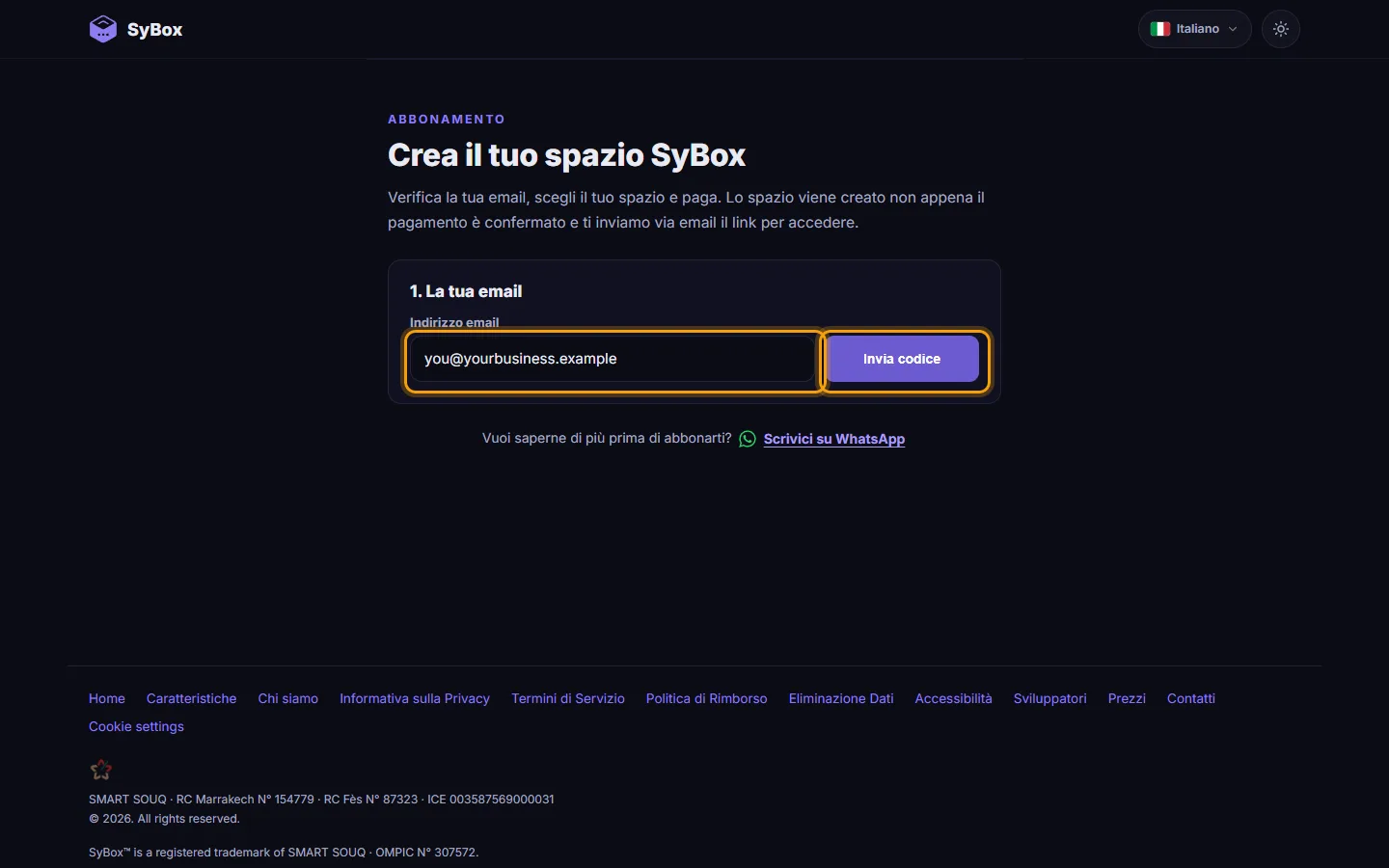Click the ABBONAMENTO section label
Screen dimensions: 1389x868
point(447,120)
